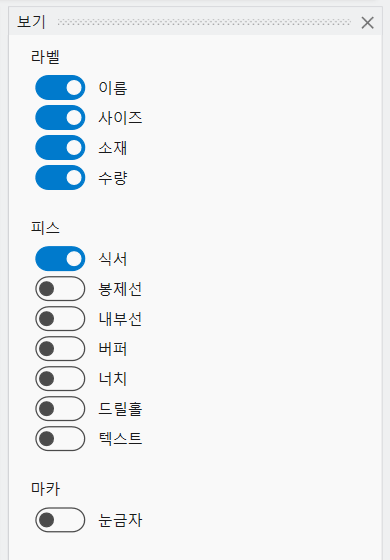This screenshot has width=390, height=560.
Task: Click the dotted panel drag handle
Action: (x=204, y=22)
